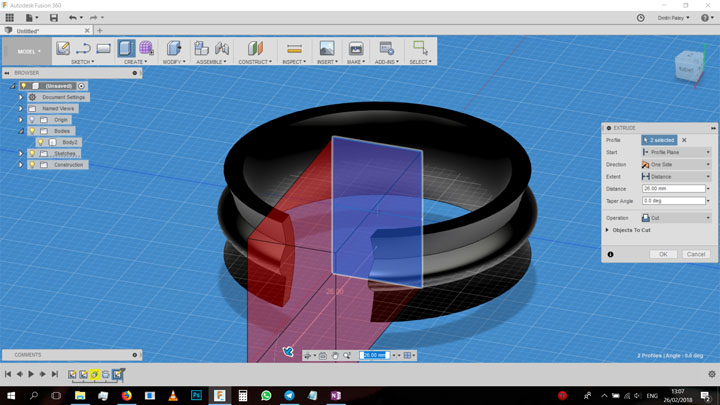Open the SKETCH dropdown menu
Screen dimensions: 720x405
pyautogui.click(x=83, y=62)
